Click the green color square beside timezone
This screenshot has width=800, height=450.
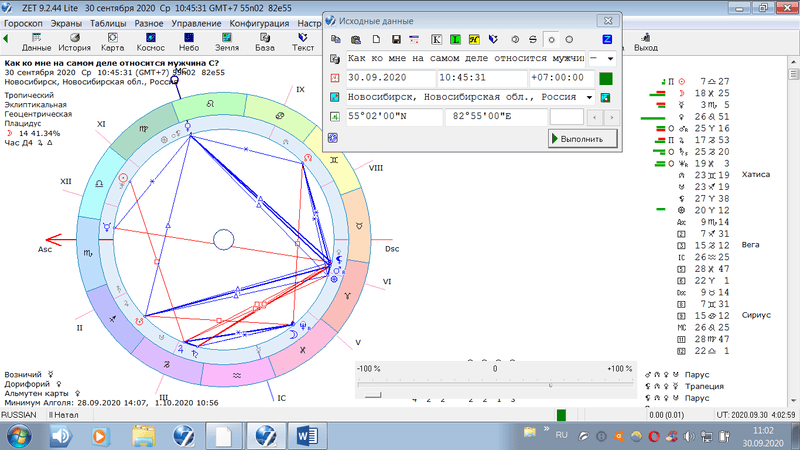pos(605,78)
